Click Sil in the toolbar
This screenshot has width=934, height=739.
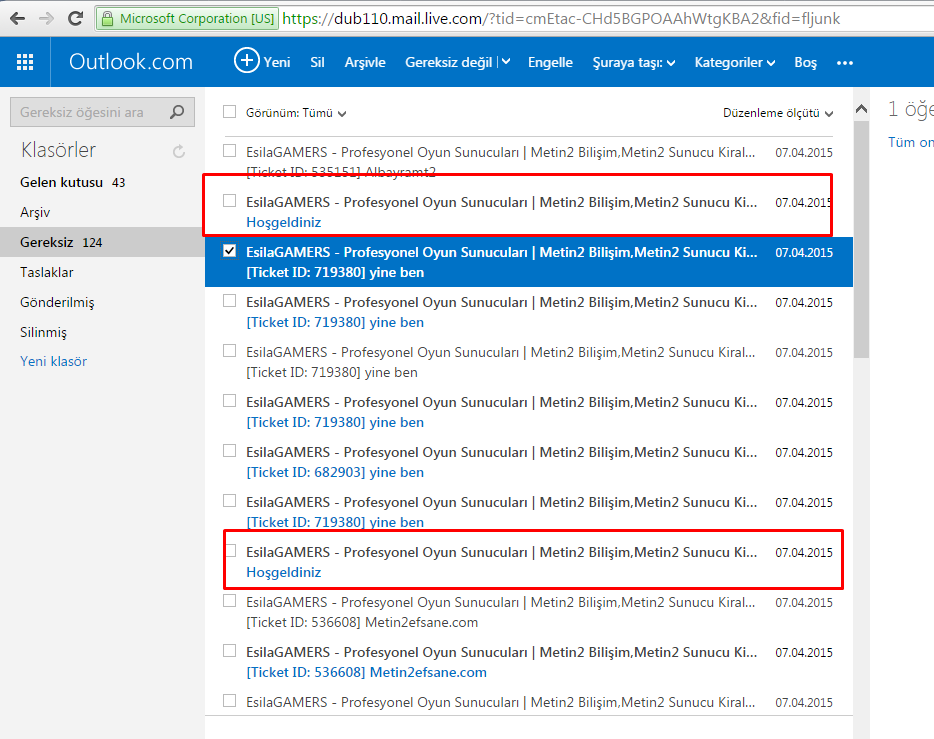[317, 63]
